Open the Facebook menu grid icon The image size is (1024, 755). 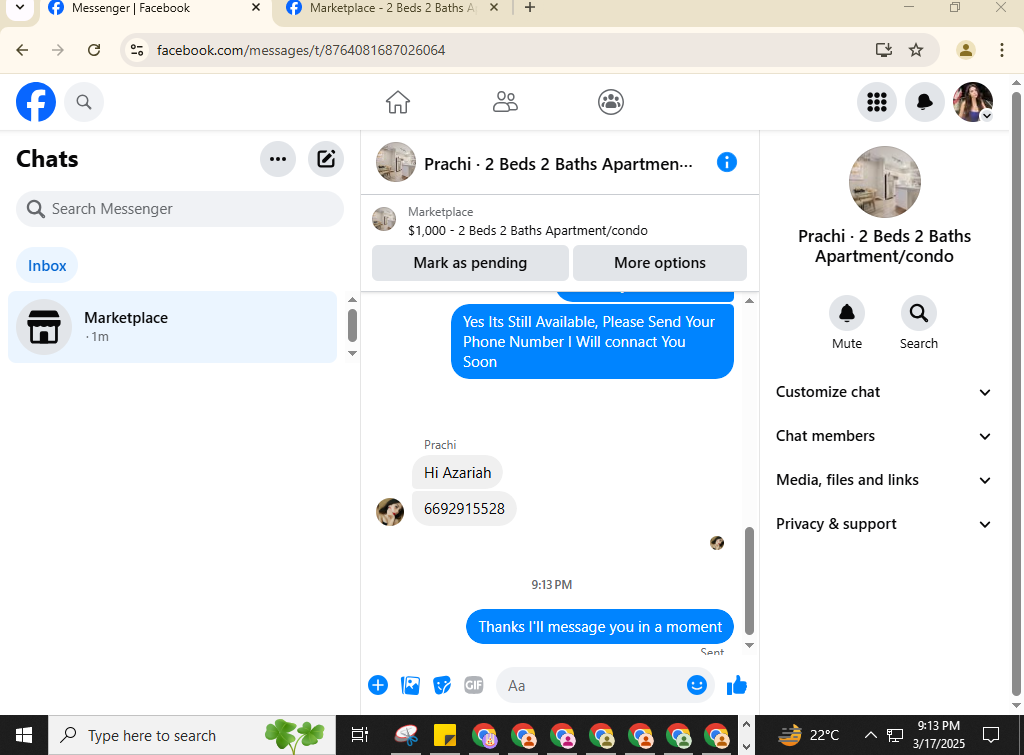point(876,102)
